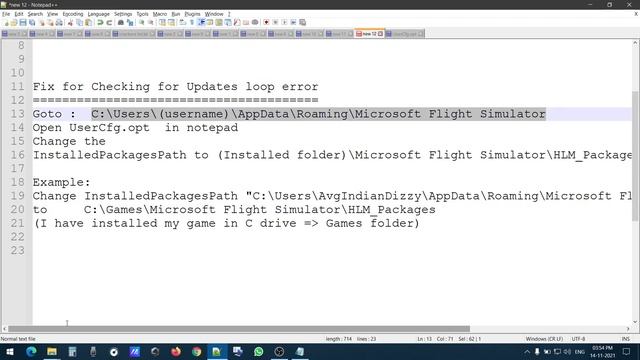
Task: Click the New file toolbar icon
Action: tap(6, 22)
